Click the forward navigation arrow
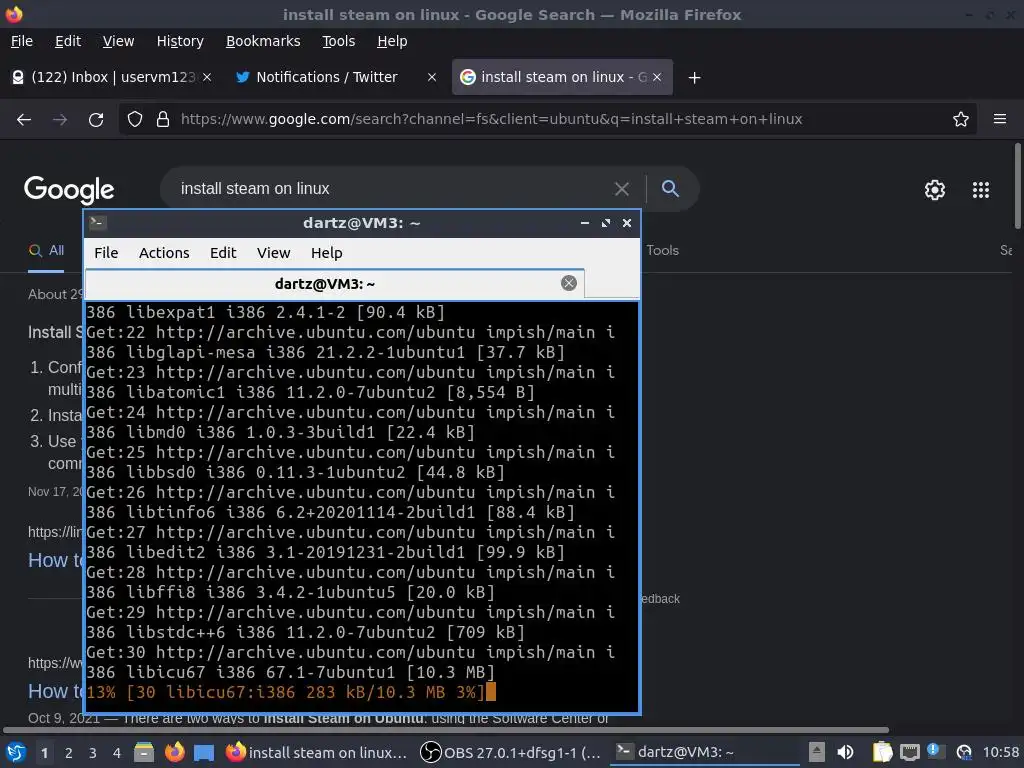 coord(60,120)
